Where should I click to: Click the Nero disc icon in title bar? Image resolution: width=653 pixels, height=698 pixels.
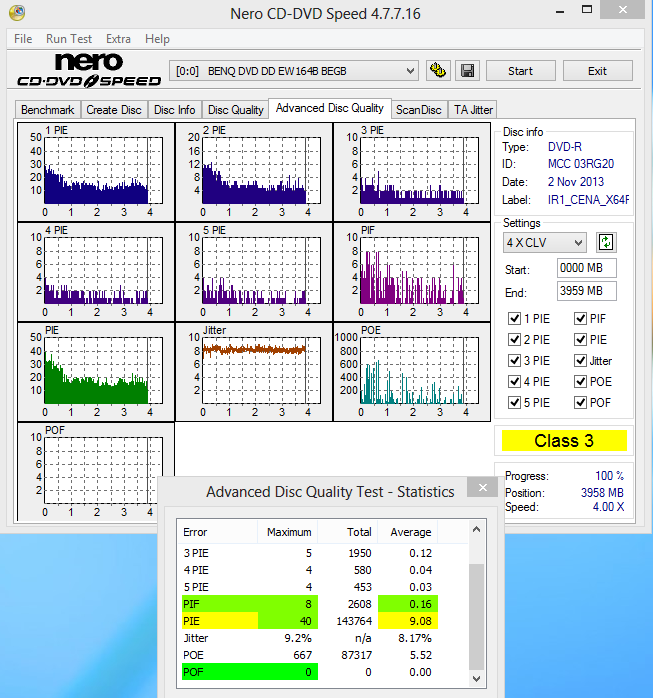click(17, 13)
